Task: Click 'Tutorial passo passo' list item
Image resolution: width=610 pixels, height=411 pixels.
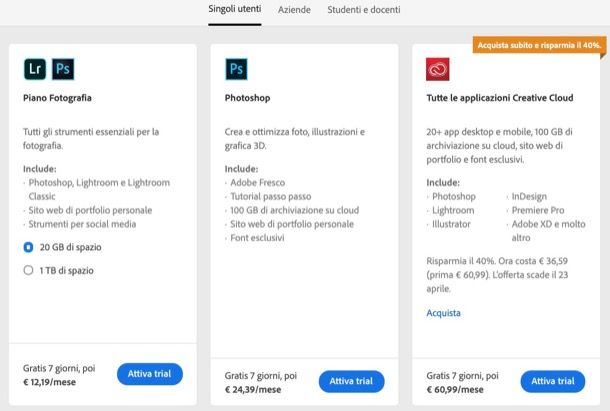Action: pyautogui.click(x=271, y=196)
